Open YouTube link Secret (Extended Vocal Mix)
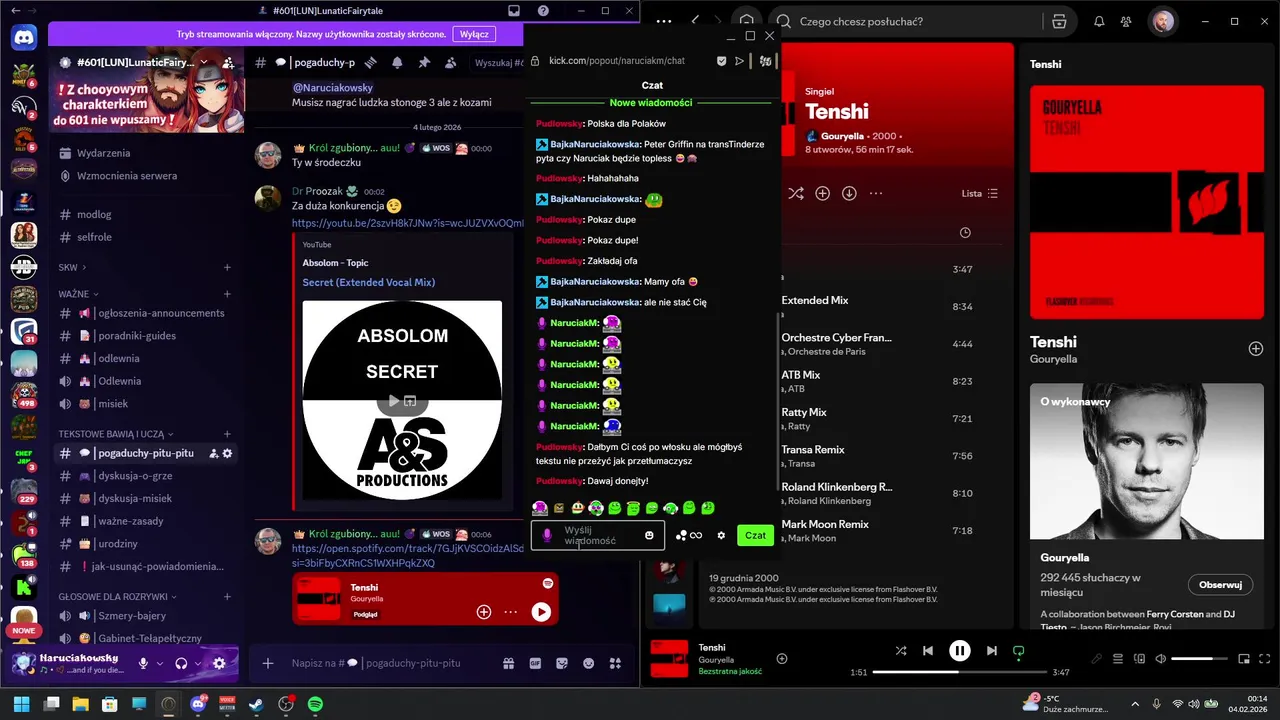This screenshot has height=720, width=1280. click(369, 282)
